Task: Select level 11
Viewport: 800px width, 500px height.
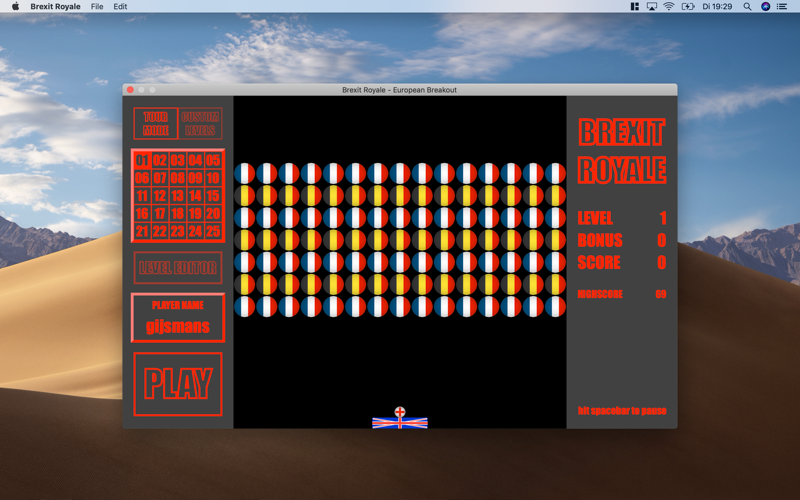Action: [x=142, y=196]
